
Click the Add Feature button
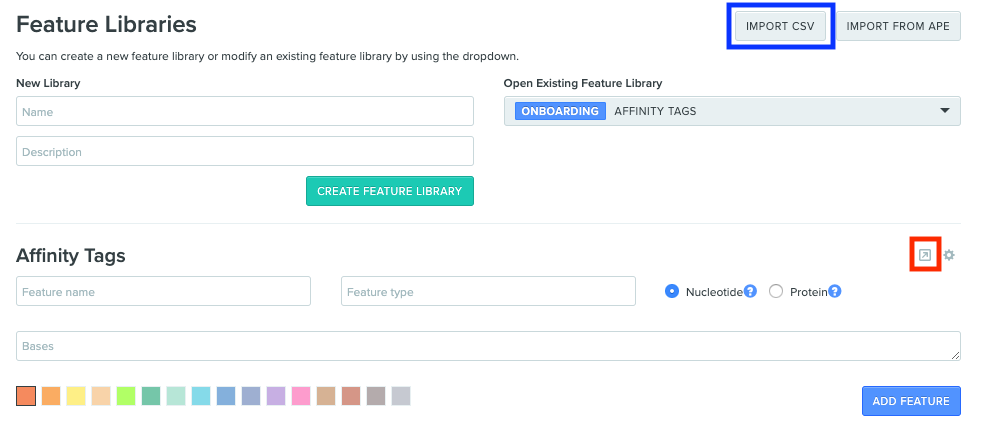[911, 400]
